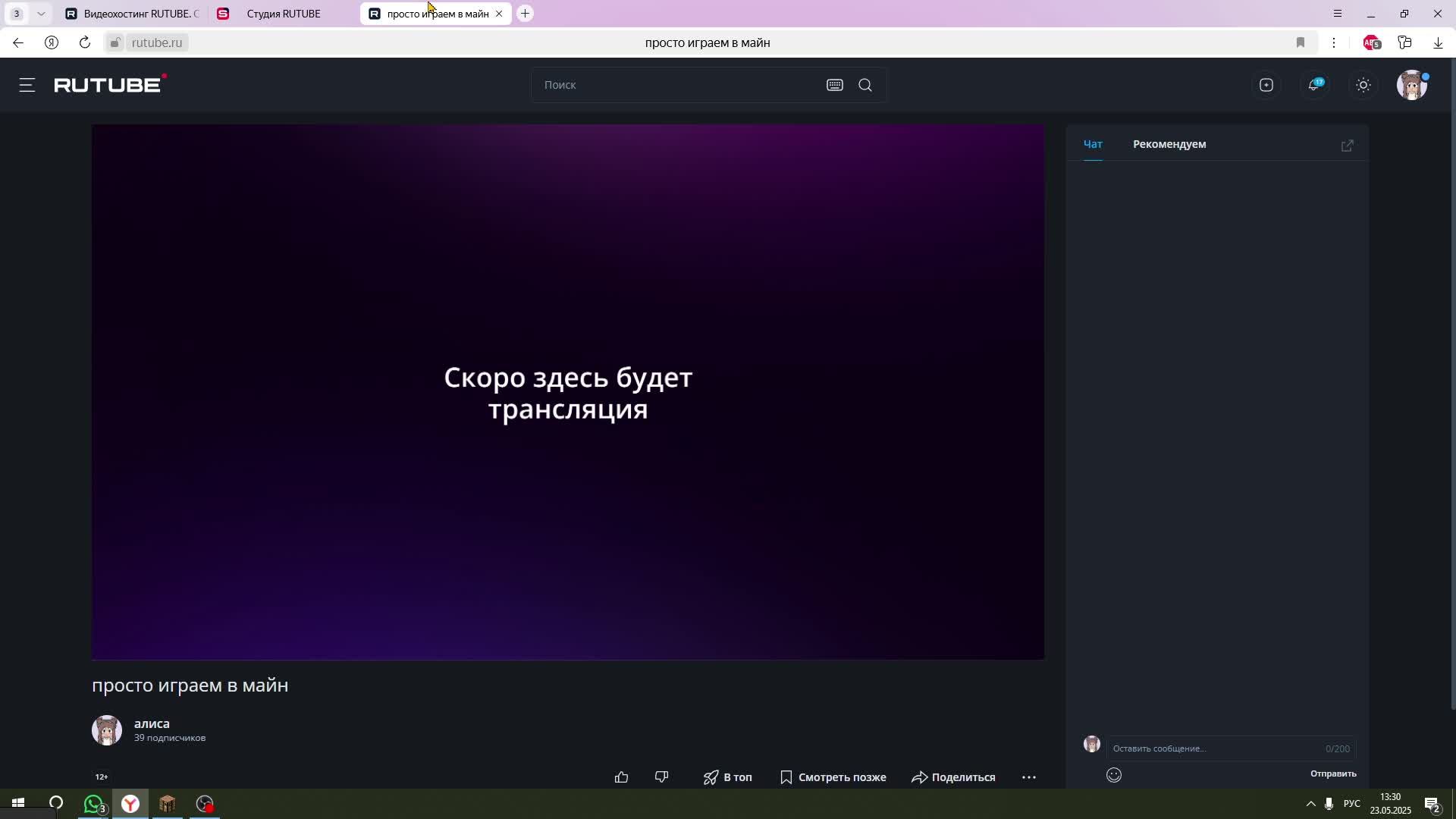
Task: Open WhatsApp from the taskbar
Action: tap(93, 804)
